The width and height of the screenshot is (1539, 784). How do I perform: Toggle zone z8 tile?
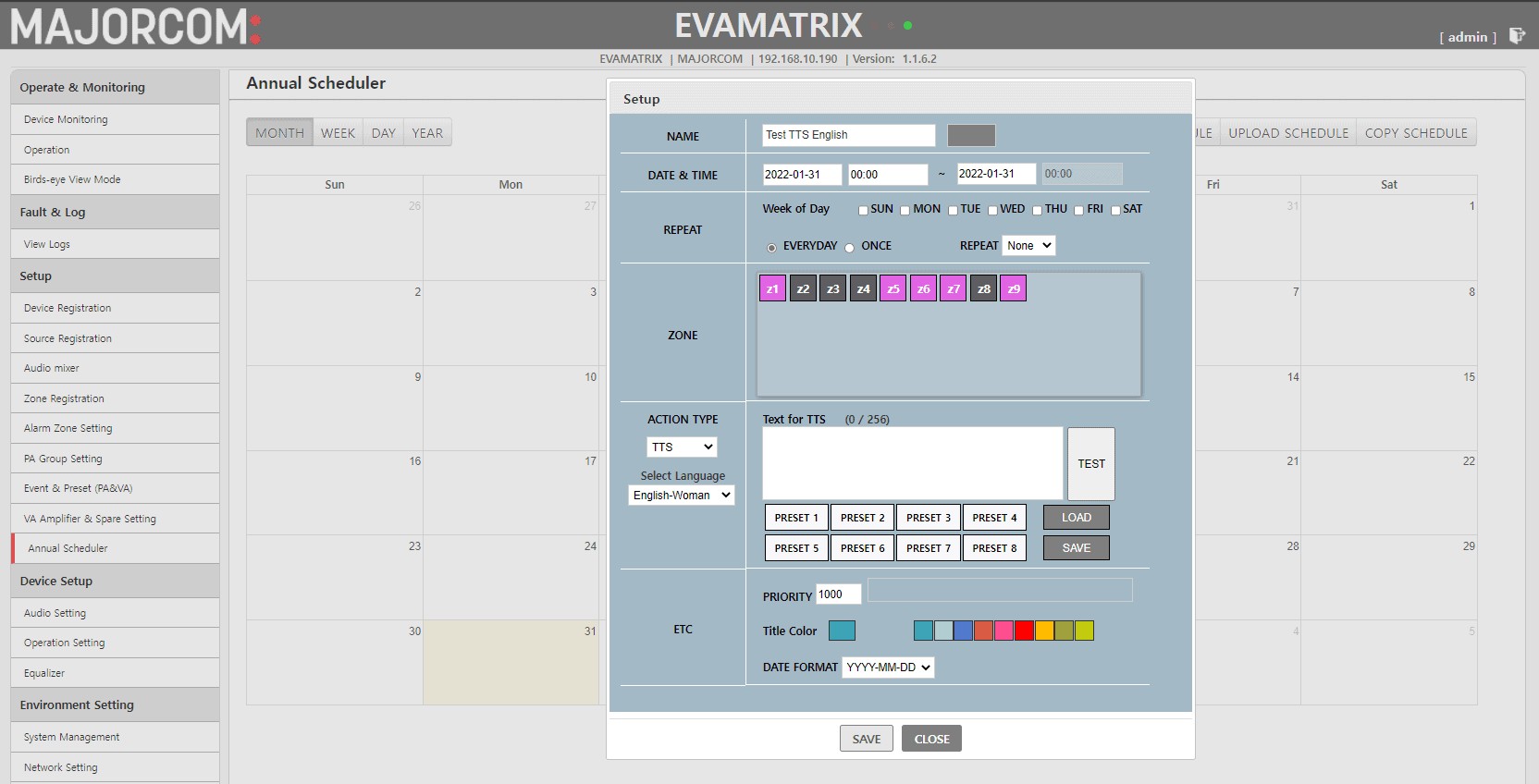coord(983,288)
